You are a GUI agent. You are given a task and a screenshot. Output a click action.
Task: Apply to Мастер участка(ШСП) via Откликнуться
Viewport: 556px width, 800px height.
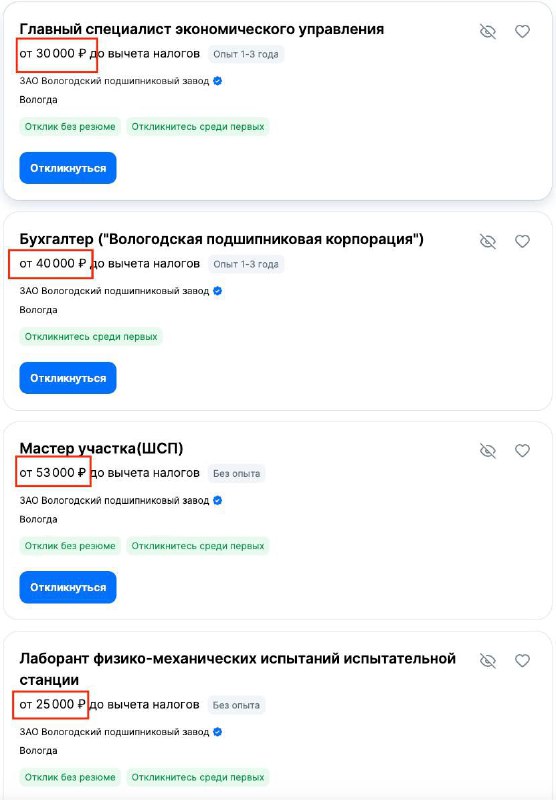coord(68,587)
